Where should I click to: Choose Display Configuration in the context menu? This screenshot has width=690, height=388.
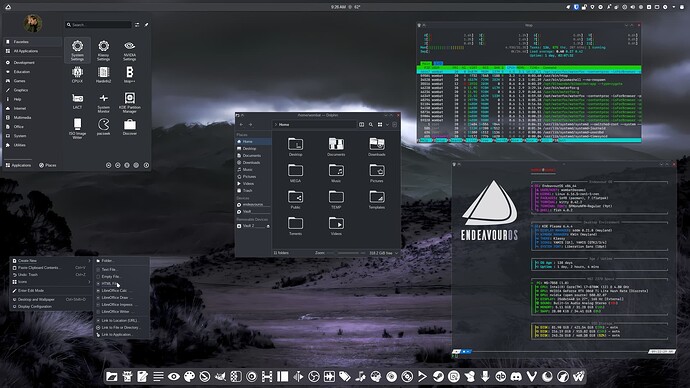51,306
